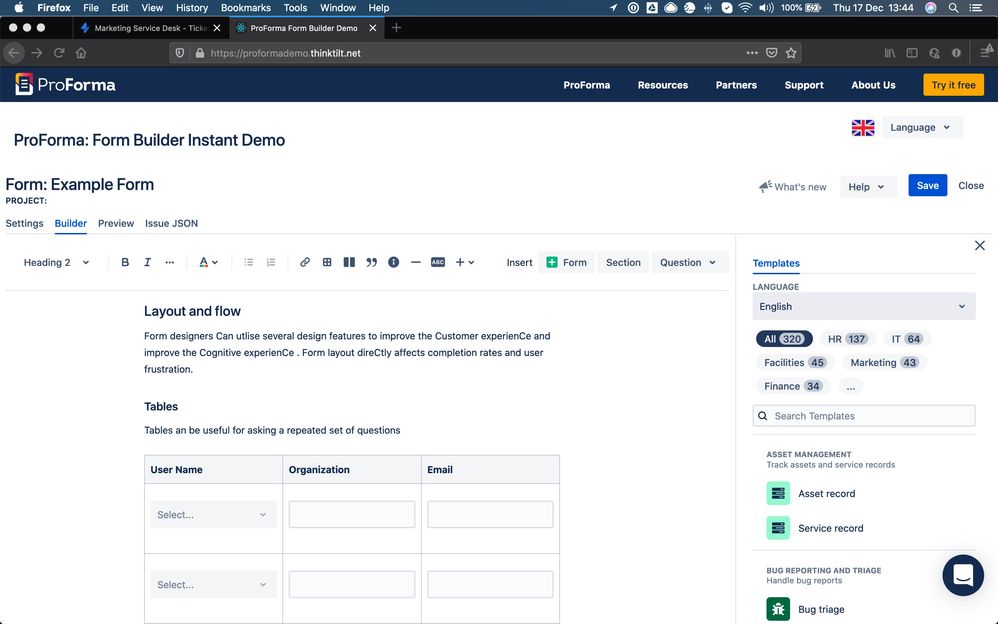The image size is (998, 624).
Task: Filter templates by All category
Action: point(784,339)
